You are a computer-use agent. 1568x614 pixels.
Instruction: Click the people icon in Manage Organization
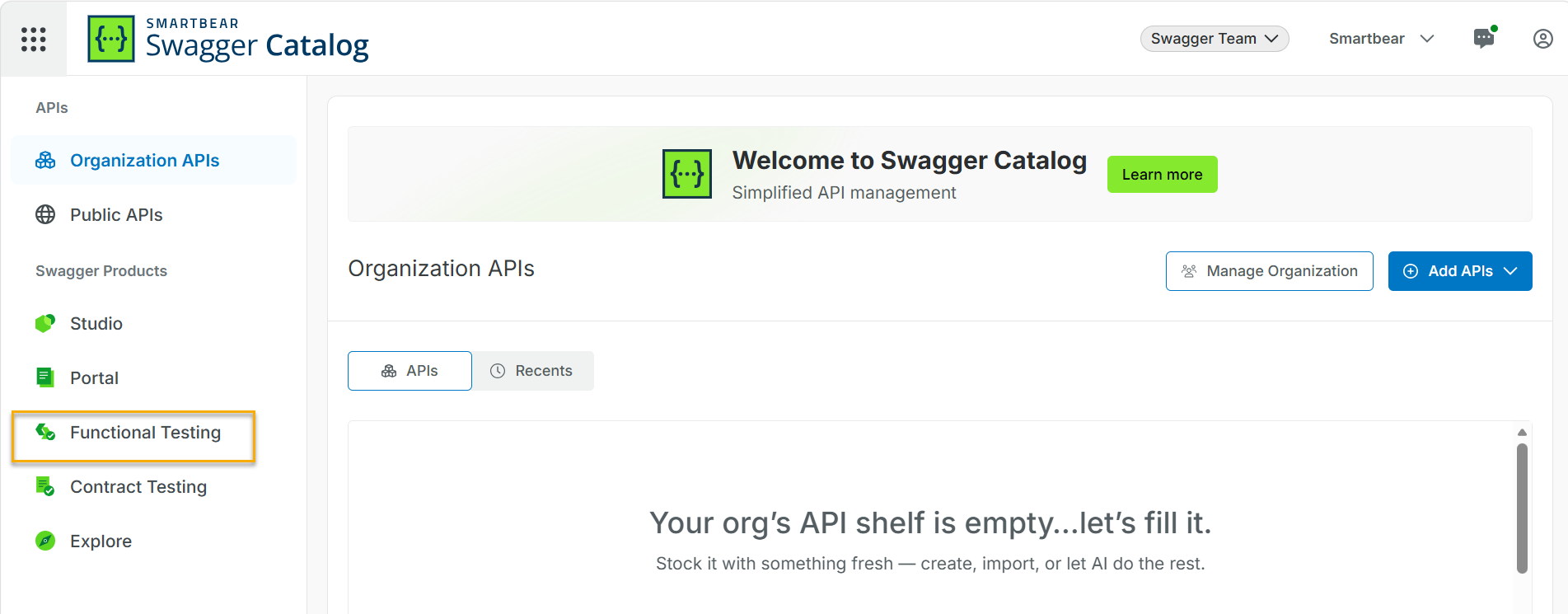pyautogui.click(x=1189, y=271)
